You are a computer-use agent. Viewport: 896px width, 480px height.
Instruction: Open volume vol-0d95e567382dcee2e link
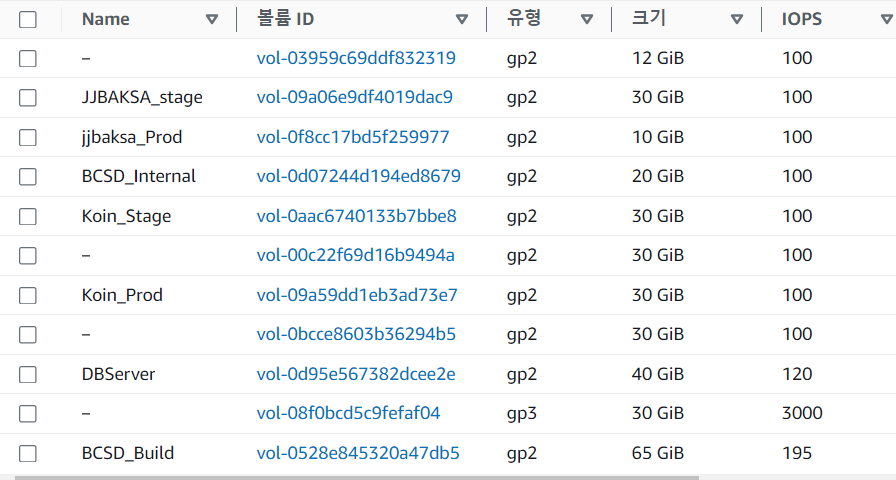356,374
